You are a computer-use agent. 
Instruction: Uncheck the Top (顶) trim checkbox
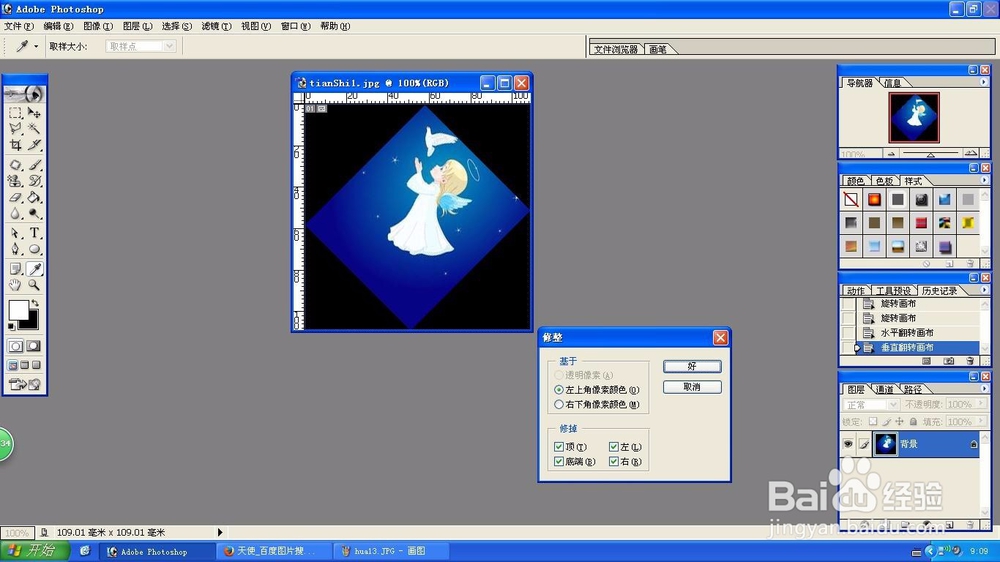click(559, 447)
